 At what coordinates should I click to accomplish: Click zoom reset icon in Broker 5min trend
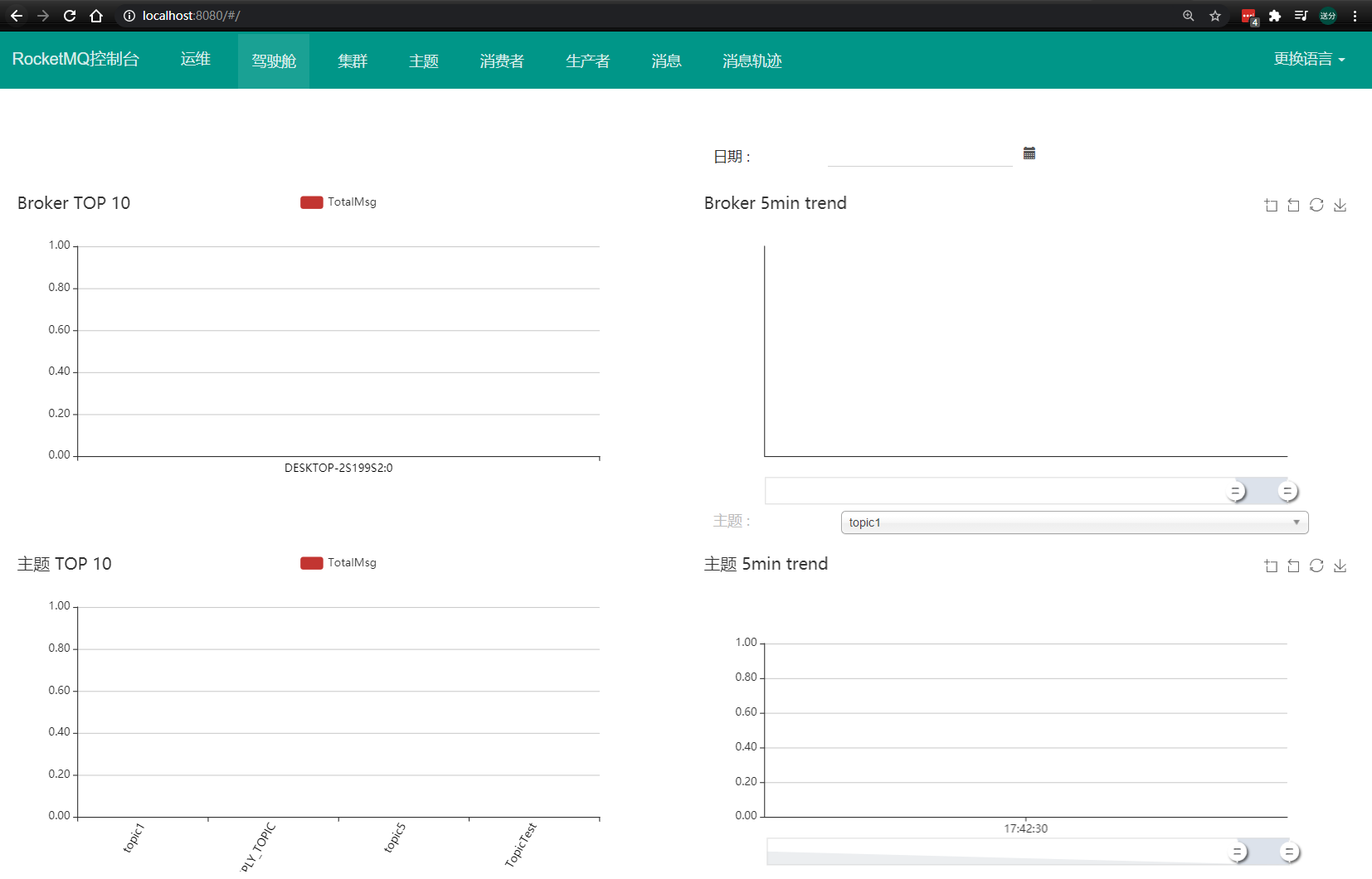click(1293, 205)
